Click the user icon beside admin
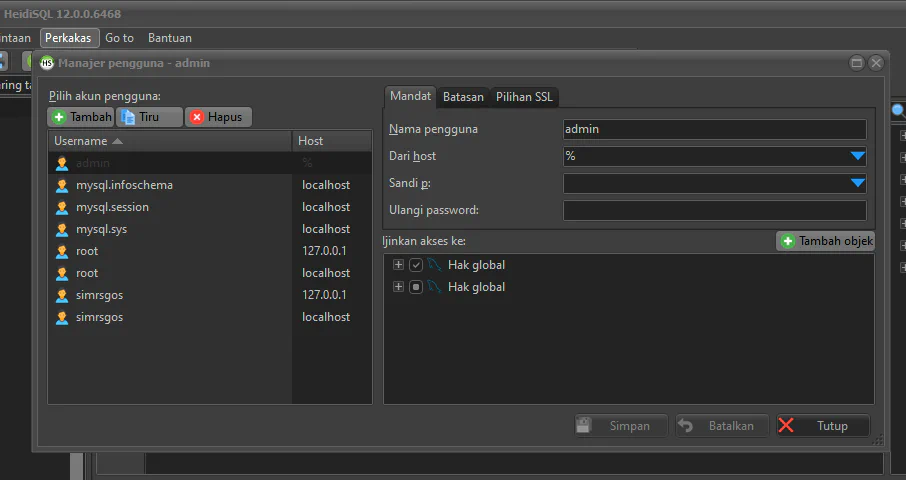Image resolution: width=906 pixels, height=480 pixels. click(62, 163)
